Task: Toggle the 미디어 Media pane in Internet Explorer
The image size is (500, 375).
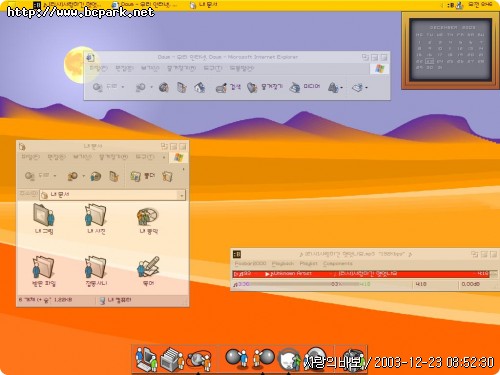Action: point(304,87)
